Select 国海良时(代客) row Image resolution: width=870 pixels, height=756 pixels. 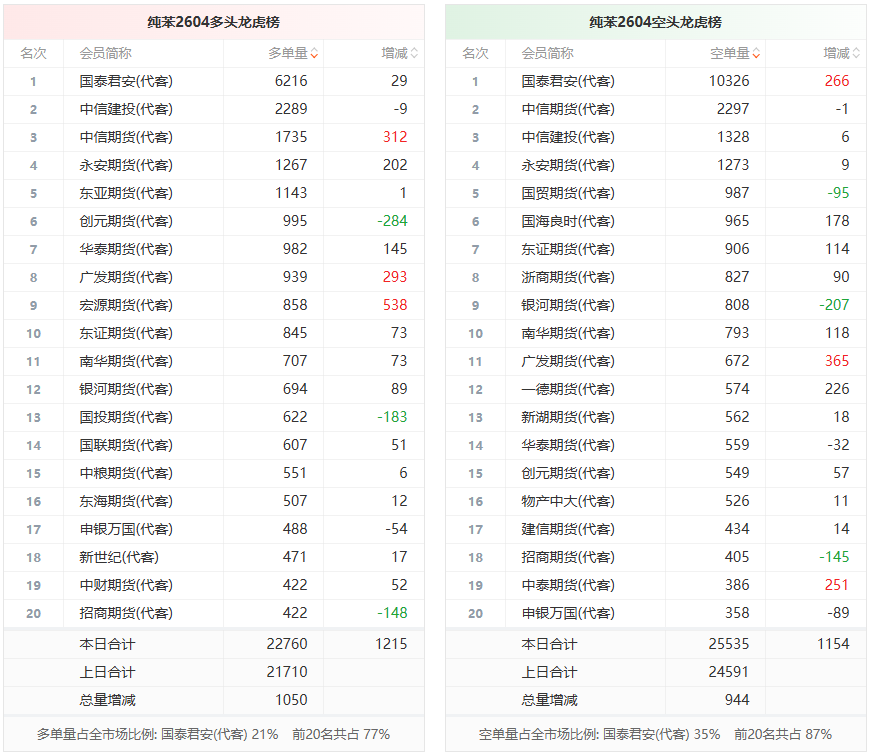(x=655, y=221)
